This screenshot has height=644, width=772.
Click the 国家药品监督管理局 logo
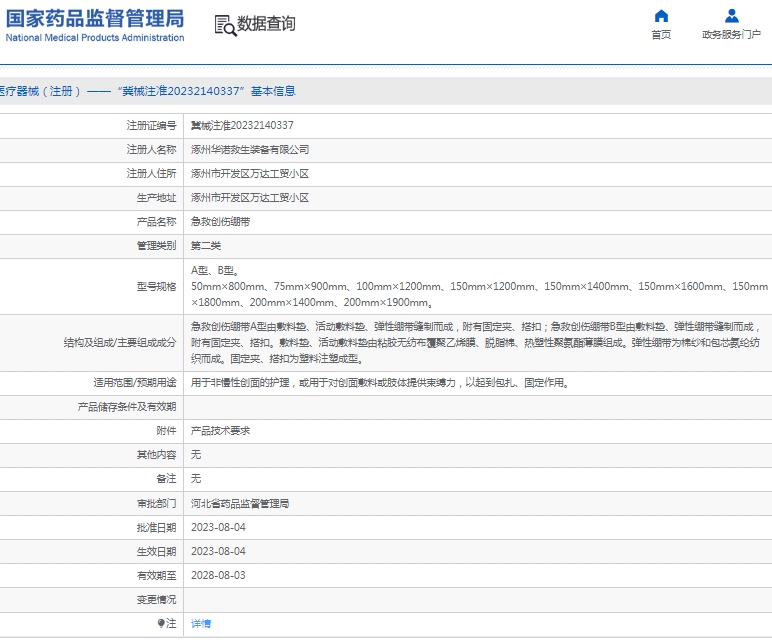(95, 25)
